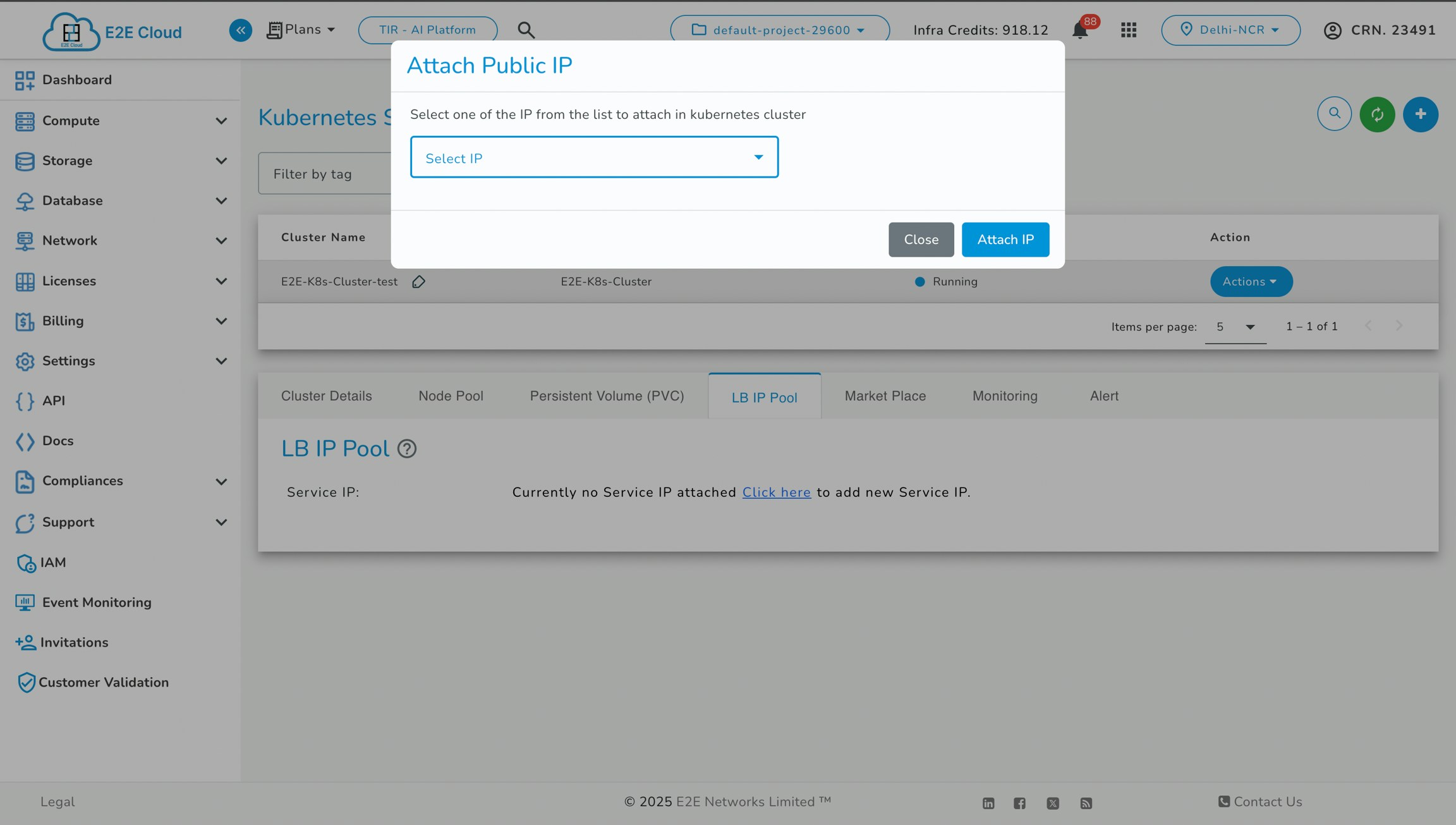The width and height of the screenshot is (1456, 825).
Task: Open default-project-29600 project selector
Action: point(780,30)
